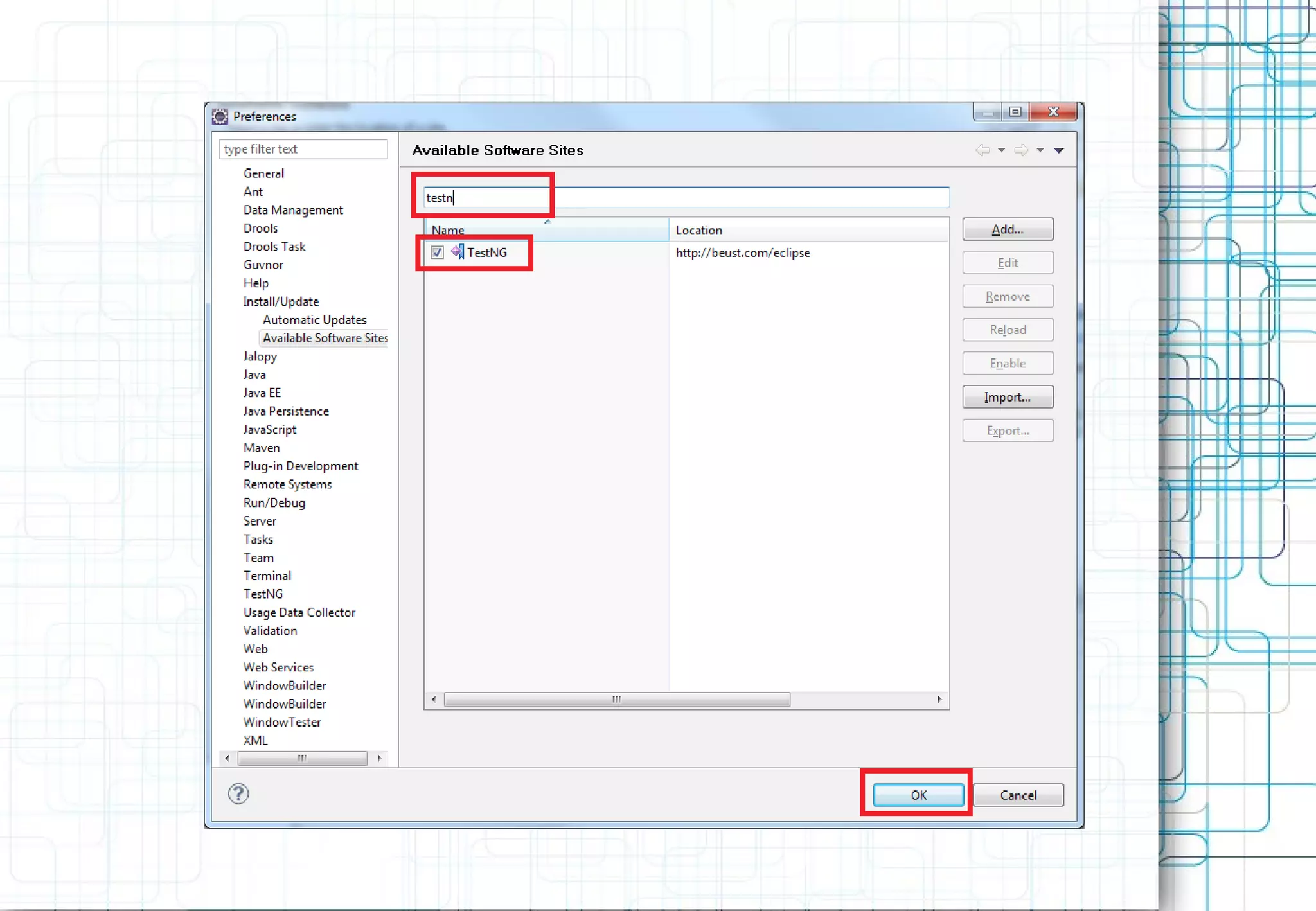Click the right arrow of tree scrollbar
This screenshot has width=1316, height=911.
coord(379,758)
